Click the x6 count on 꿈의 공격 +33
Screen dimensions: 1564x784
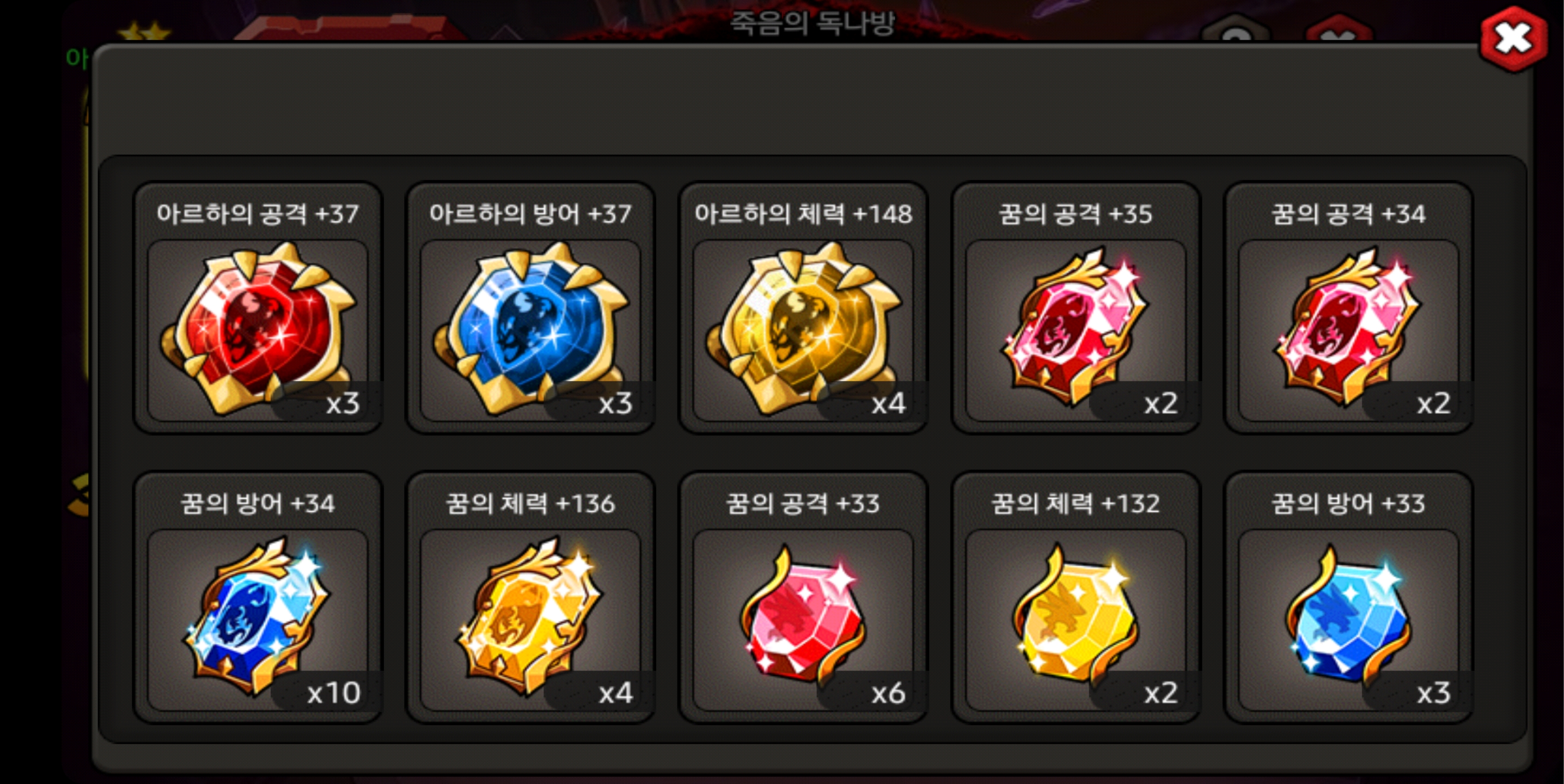(888, 693)
